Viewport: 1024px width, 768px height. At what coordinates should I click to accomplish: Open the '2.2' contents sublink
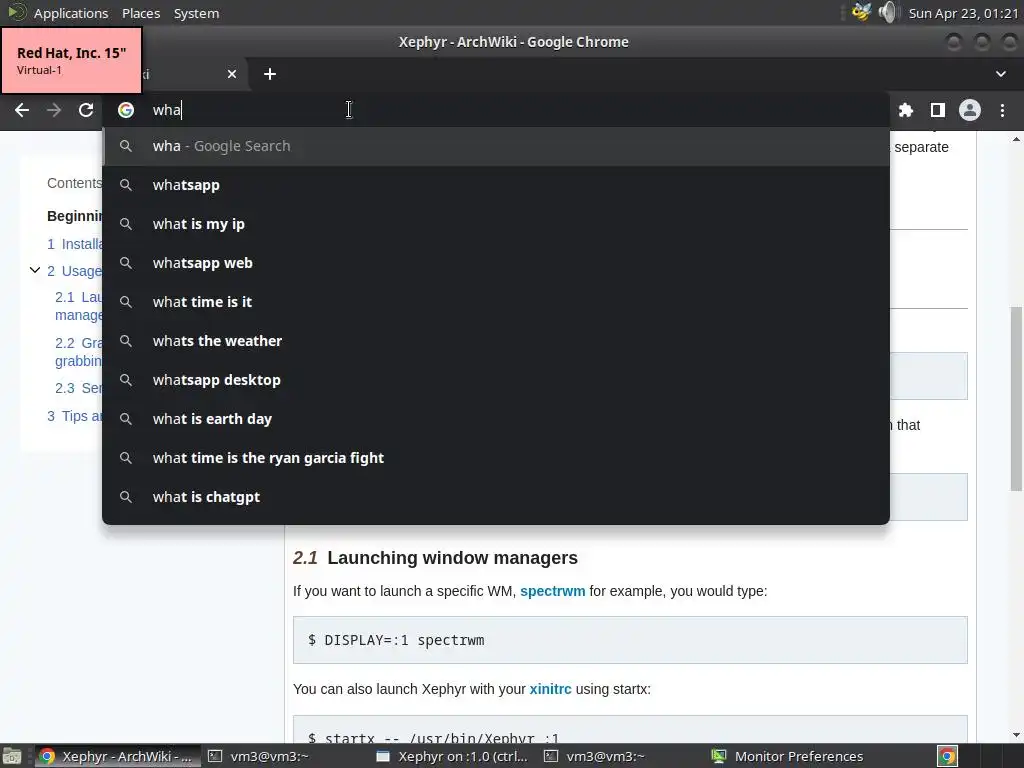pos(78,352)
